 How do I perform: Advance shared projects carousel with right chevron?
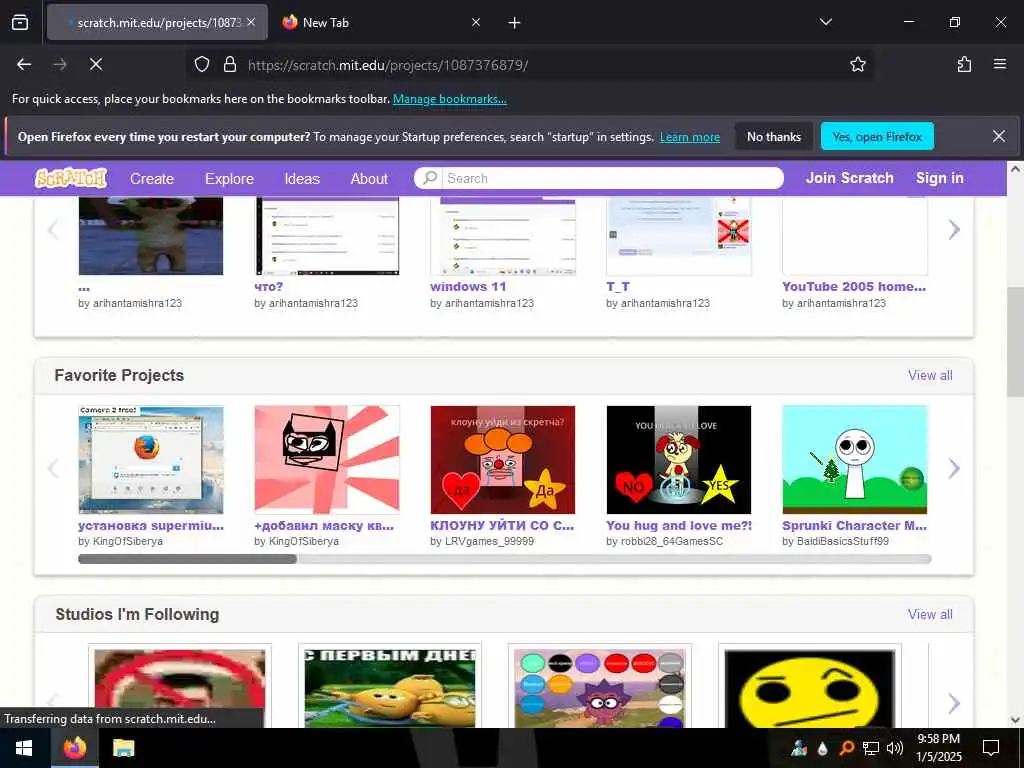click(x=954, y=229)
